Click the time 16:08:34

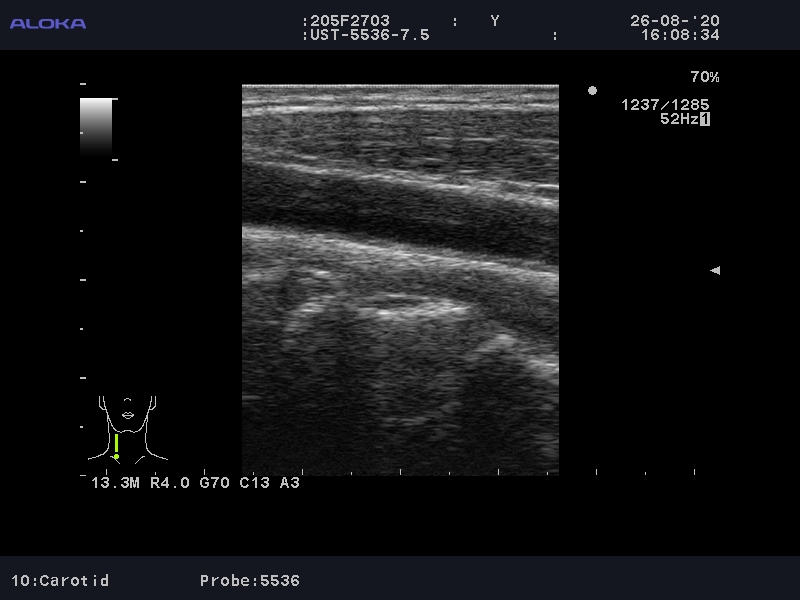click(680, 35)
